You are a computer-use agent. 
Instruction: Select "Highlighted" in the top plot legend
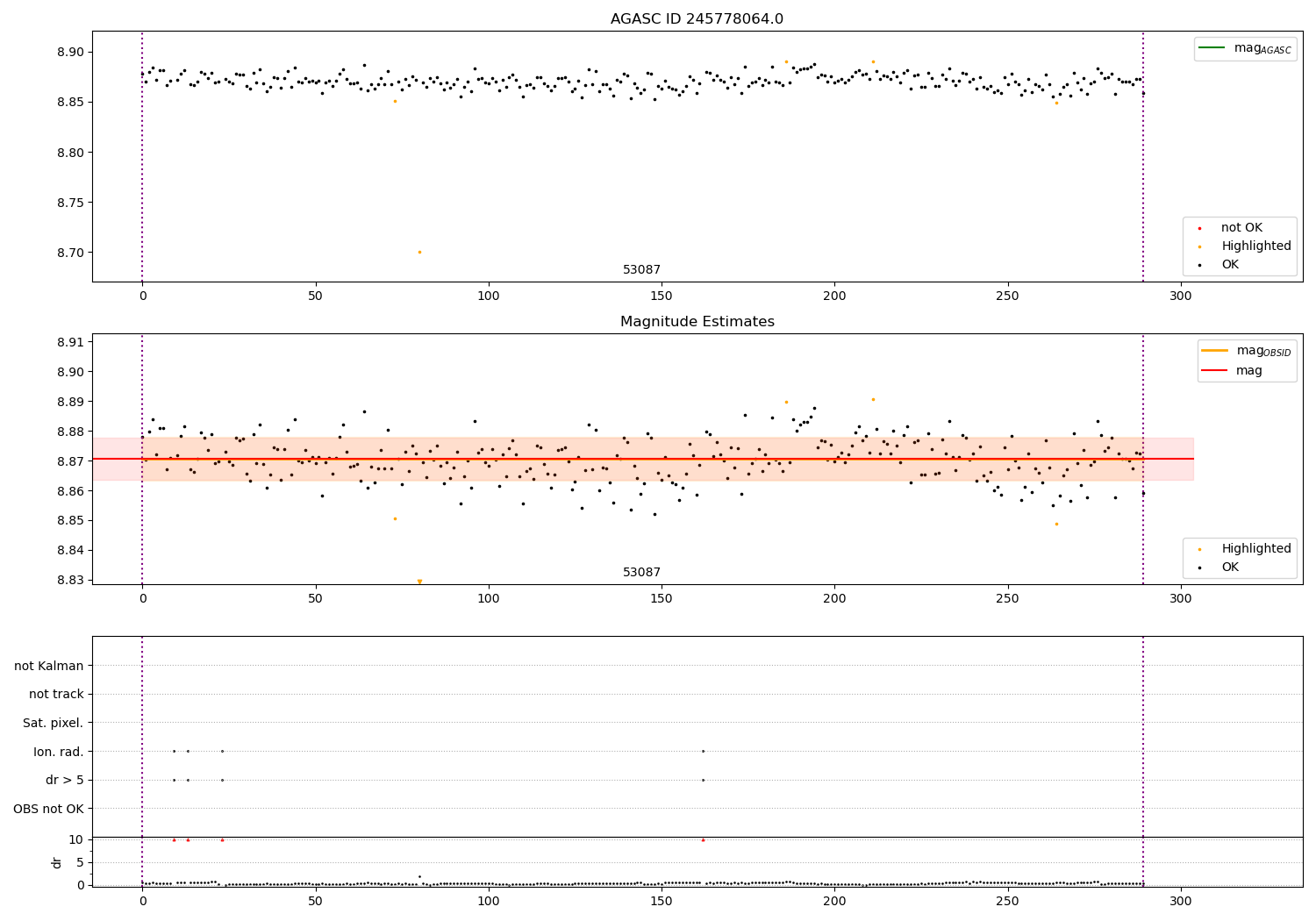coord(1256,246)
